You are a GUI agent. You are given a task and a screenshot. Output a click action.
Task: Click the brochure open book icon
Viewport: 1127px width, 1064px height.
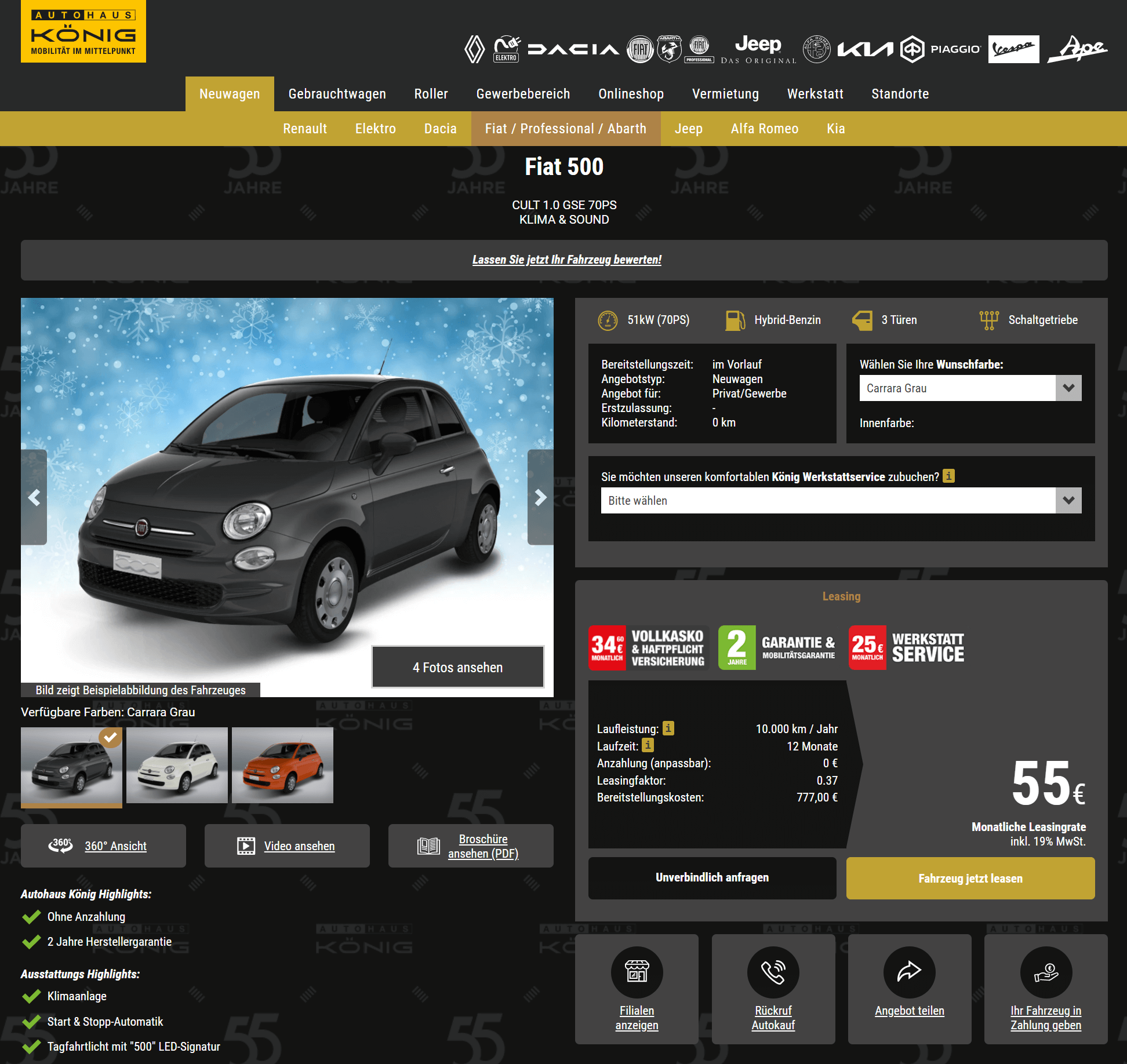point(428,846)
